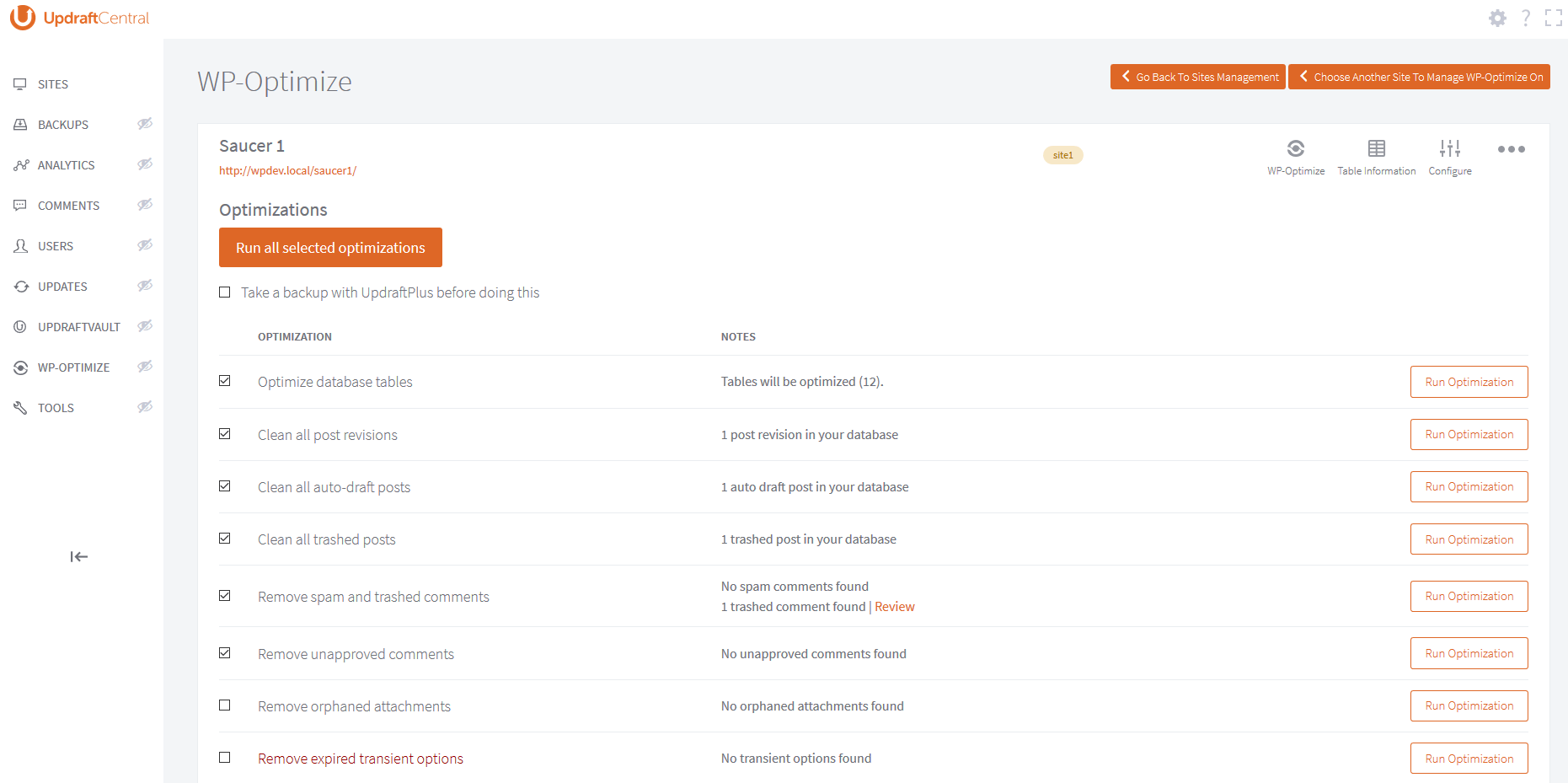Run Optimization for Optimize database tables
This screenshot has width=1568, height=783.
(1469, 382)
